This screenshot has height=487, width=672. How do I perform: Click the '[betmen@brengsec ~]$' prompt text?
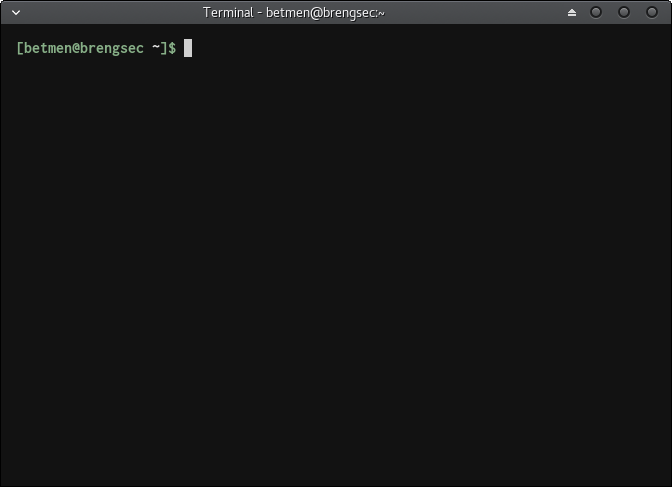(x=96, y=48)
